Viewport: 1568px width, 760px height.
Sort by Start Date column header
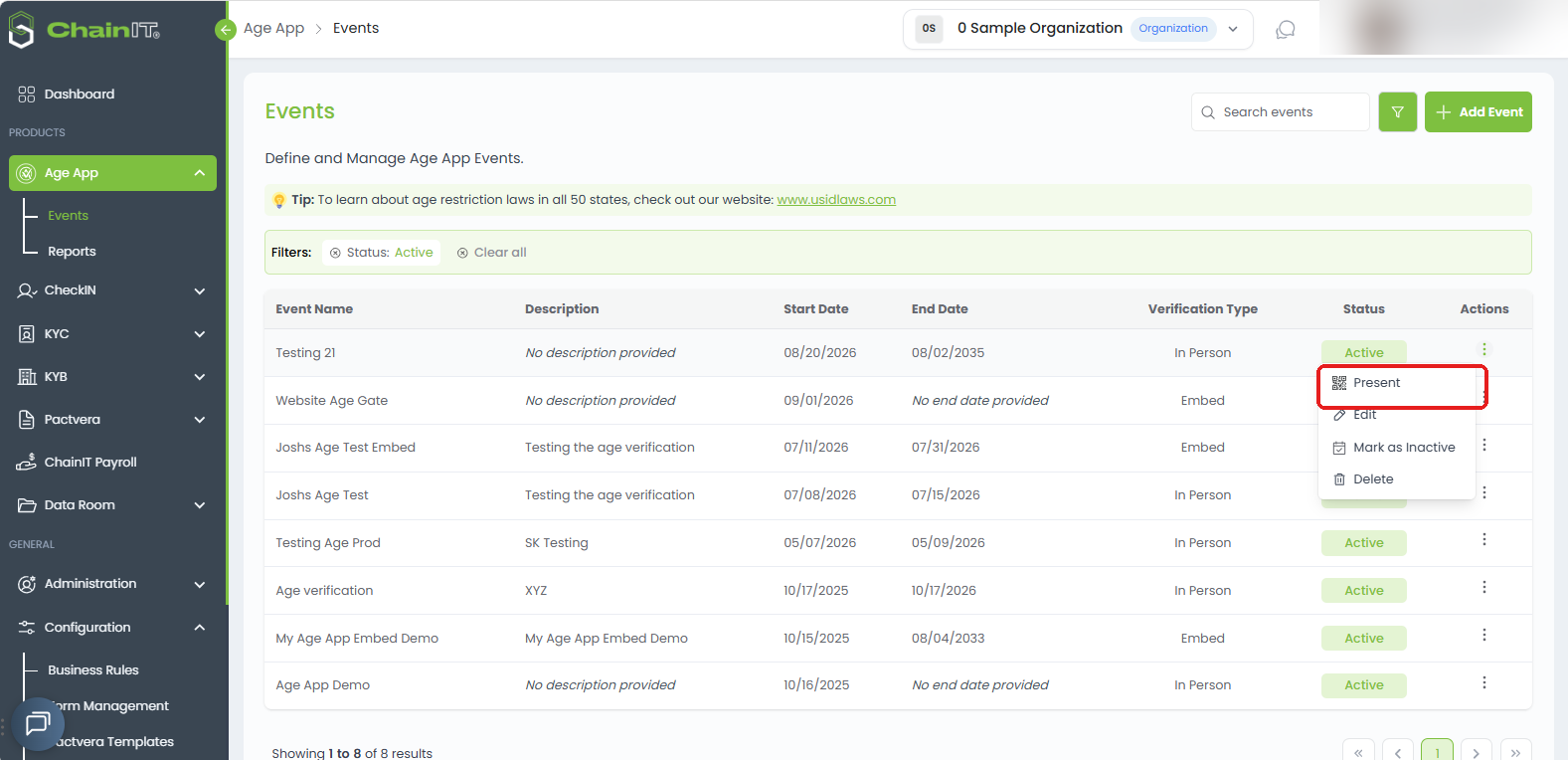tap(815, 308)
